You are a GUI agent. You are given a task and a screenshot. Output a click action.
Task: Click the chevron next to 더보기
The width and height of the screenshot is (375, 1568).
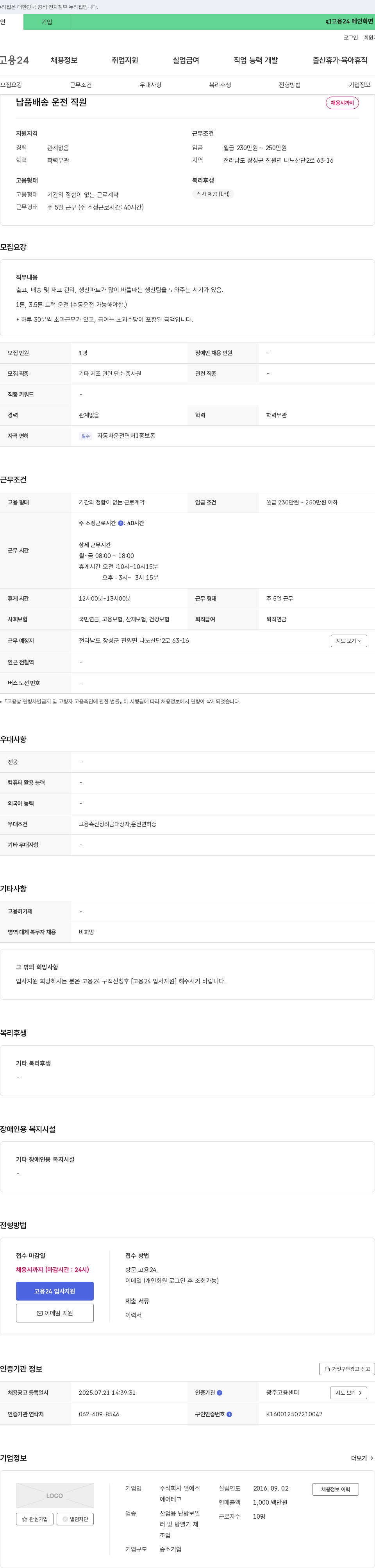click(371, 1459)
